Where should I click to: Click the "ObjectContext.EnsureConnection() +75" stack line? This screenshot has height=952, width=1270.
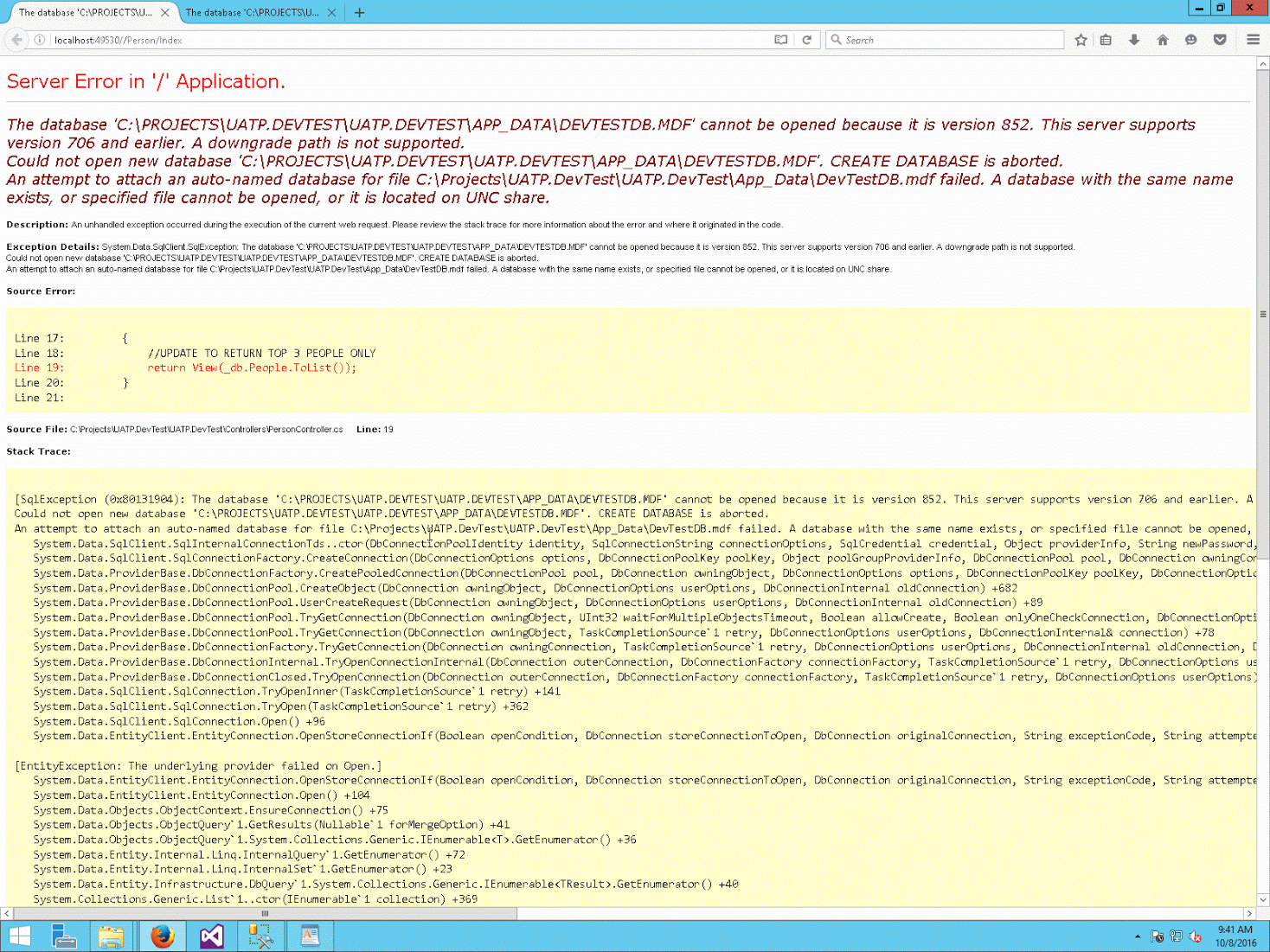(211, 811)
